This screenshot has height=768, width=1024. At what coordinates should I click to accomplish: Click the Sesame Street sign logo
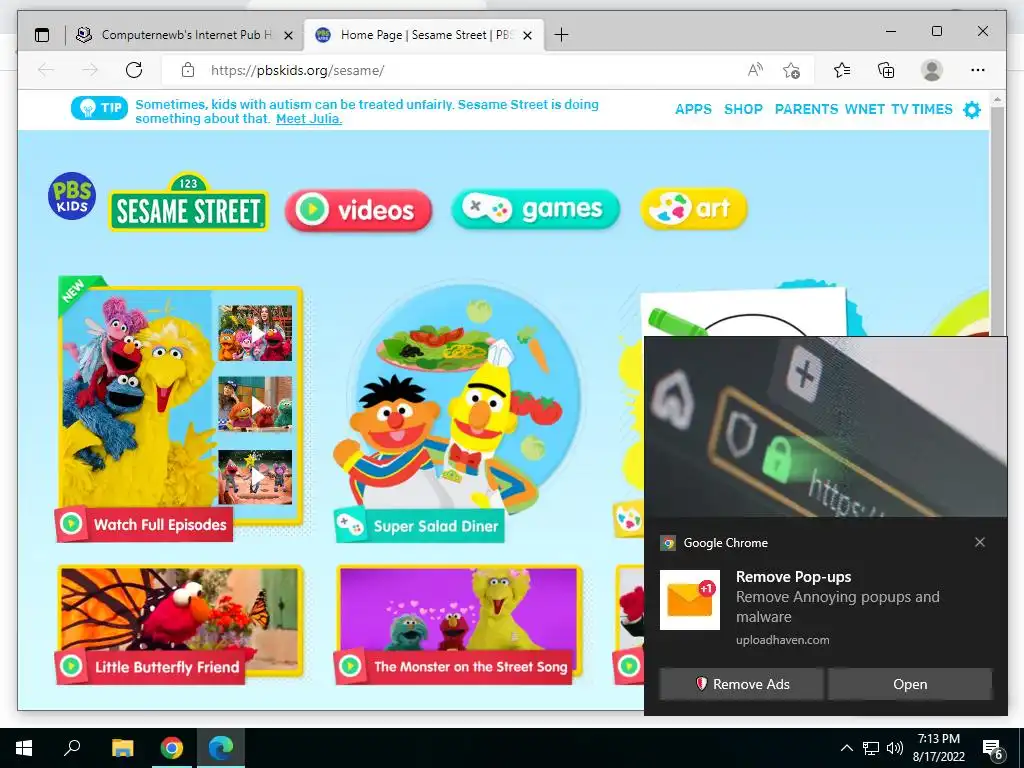point(188,202)
